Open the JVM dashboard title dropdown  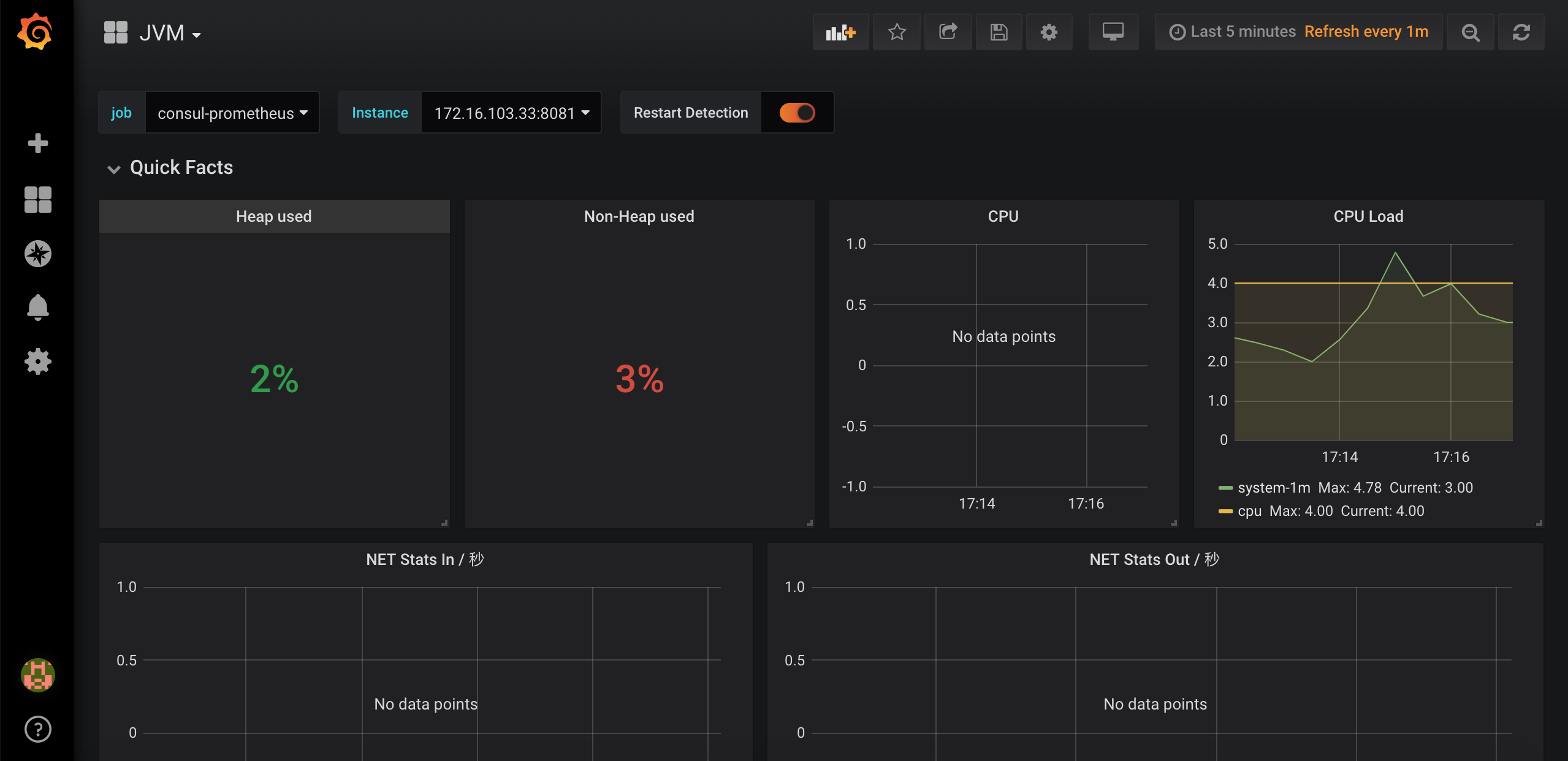click(170, 32)
